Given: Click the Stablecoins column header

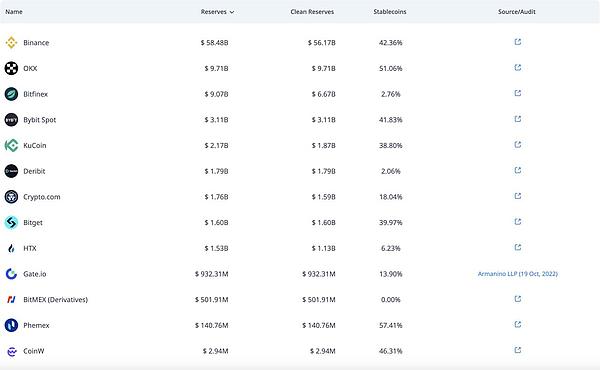Looking at the screenshot, I should (x=390, y=12).
